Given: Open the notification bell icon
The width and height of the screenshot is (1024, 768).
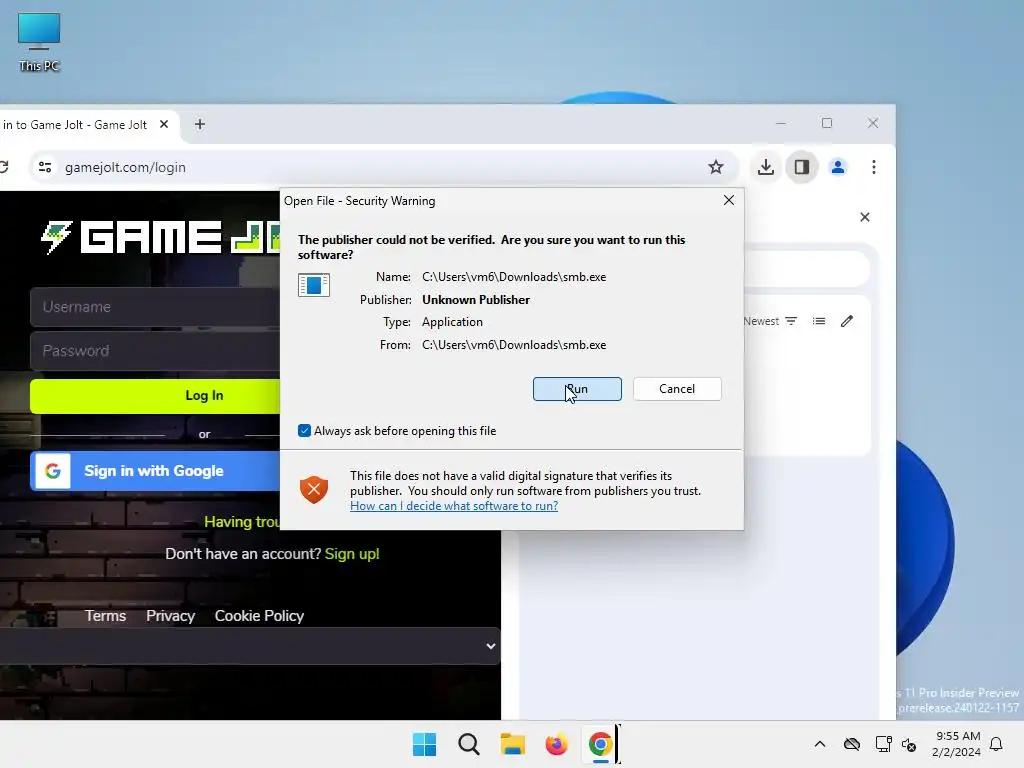Looking at the screenshot, I should coord(996,744).
